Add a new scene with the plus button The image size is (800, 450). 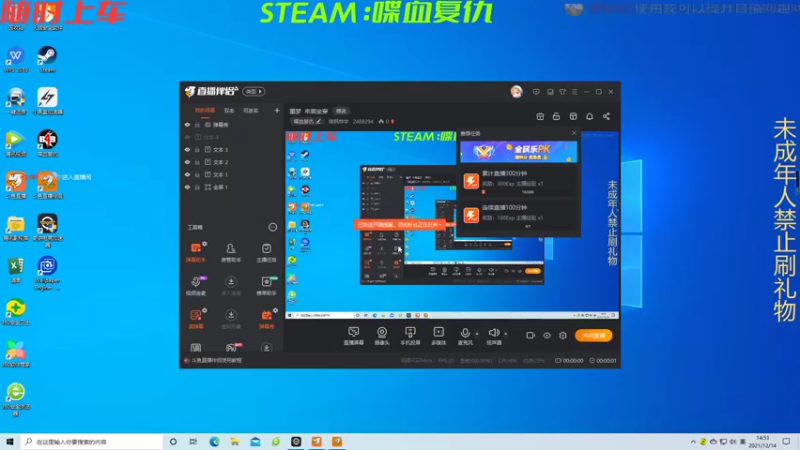pos(277,110)
